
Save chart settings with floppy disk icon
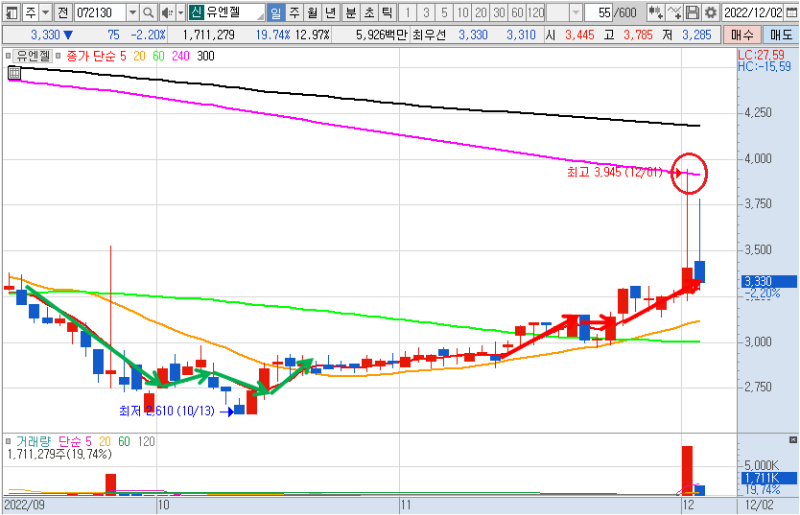692,12
